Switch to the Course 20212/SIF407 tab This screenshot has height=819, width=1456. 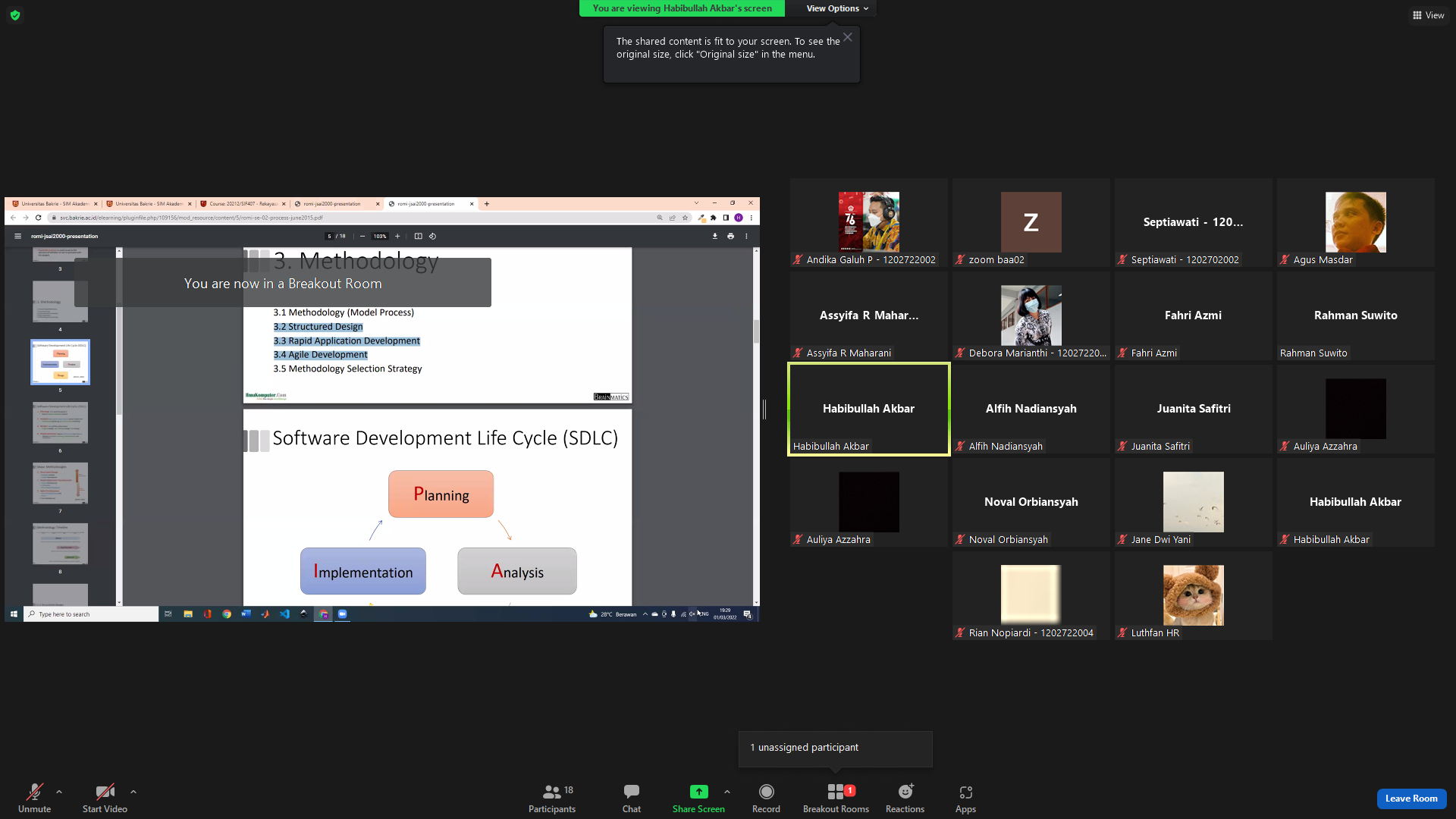pyautogui.click(x=243, y=203)
